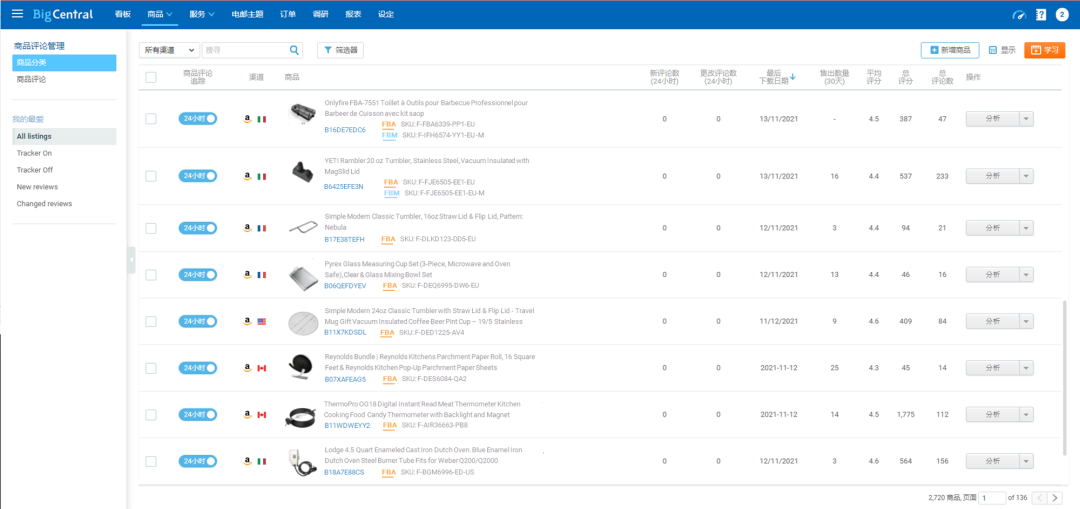
Task: Open action dropdown arrow for row B16DE7EDC6
Action: 1026,119
